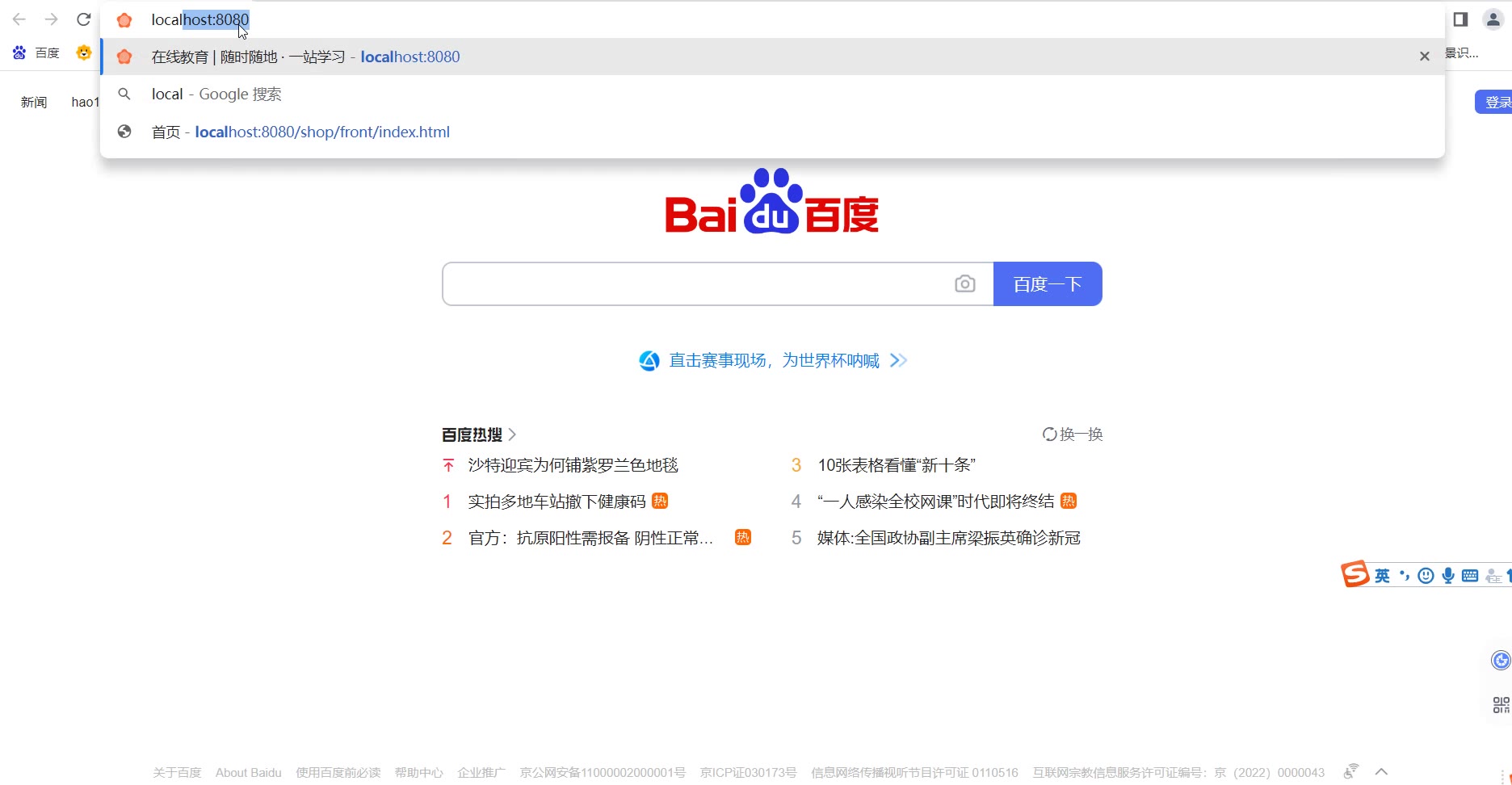Go forward with the browser forward arrow
The image size is (1512, 785).
click(x=52, y=19)
